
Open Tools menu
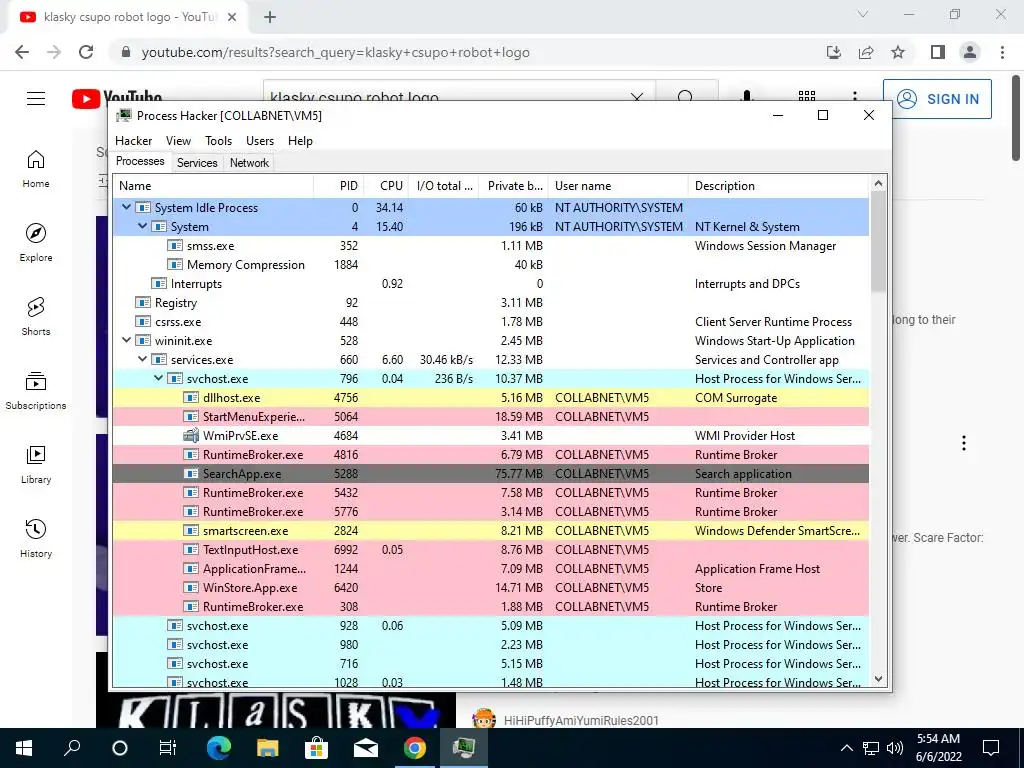[x=218, y=140]
